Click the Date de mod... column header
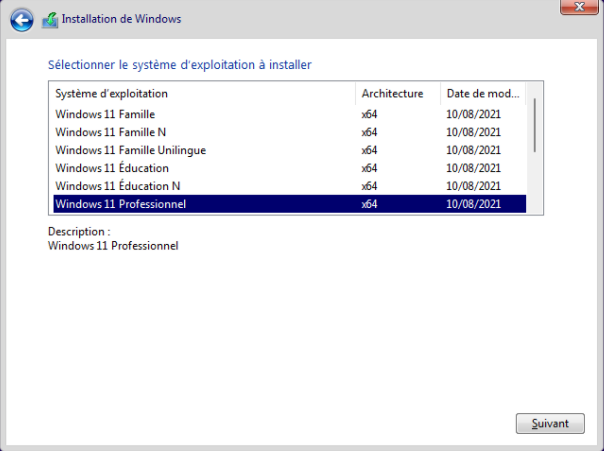604x451 pixels. pos(483,94)
